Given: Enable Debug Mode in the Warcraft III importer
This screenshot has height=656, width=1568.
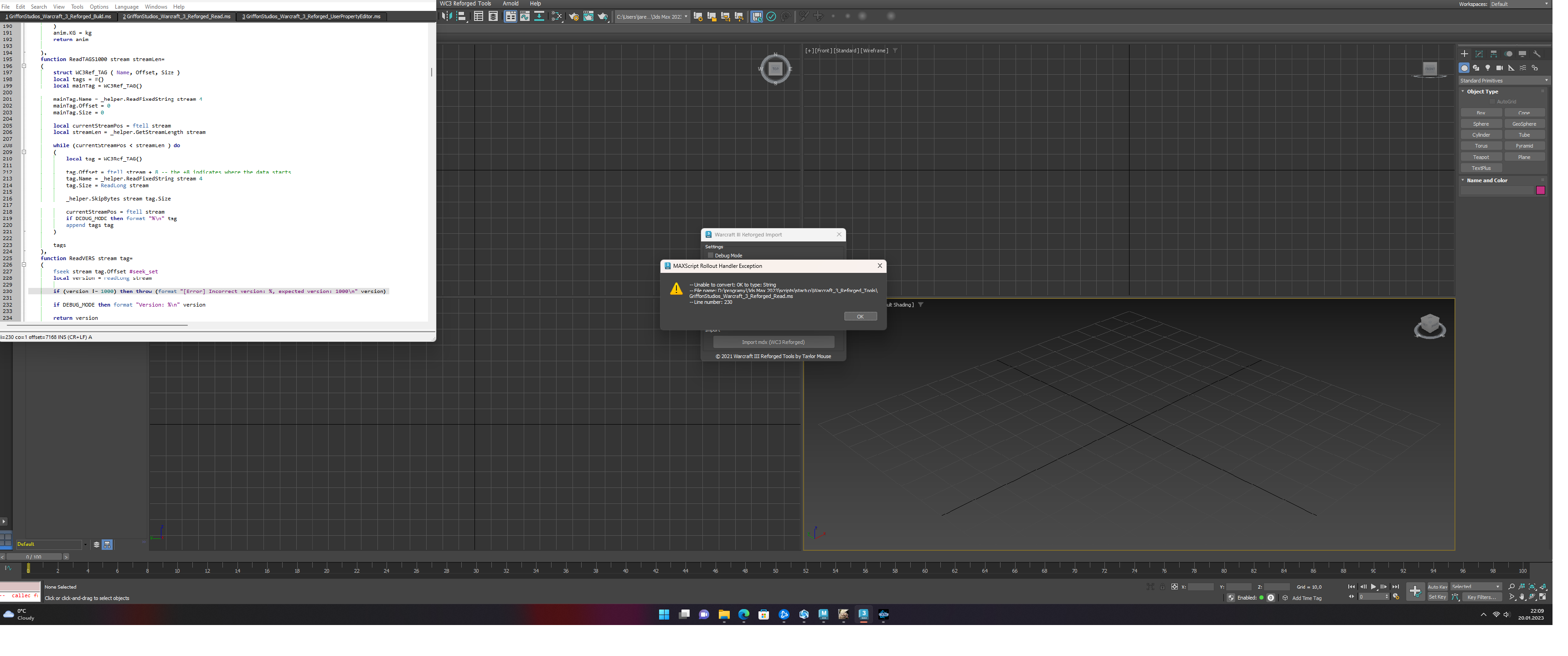Looking at the screenshot, I should 710,256.
